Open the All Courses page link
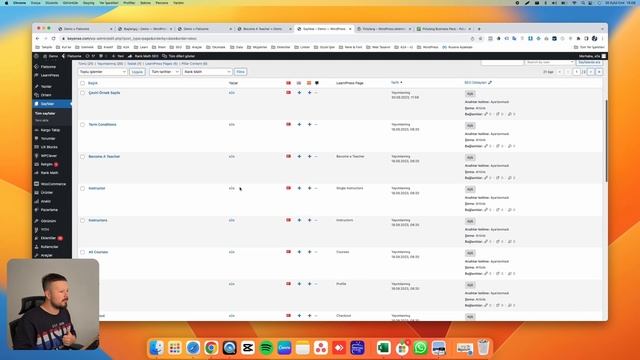 click(x=98, y=252)
